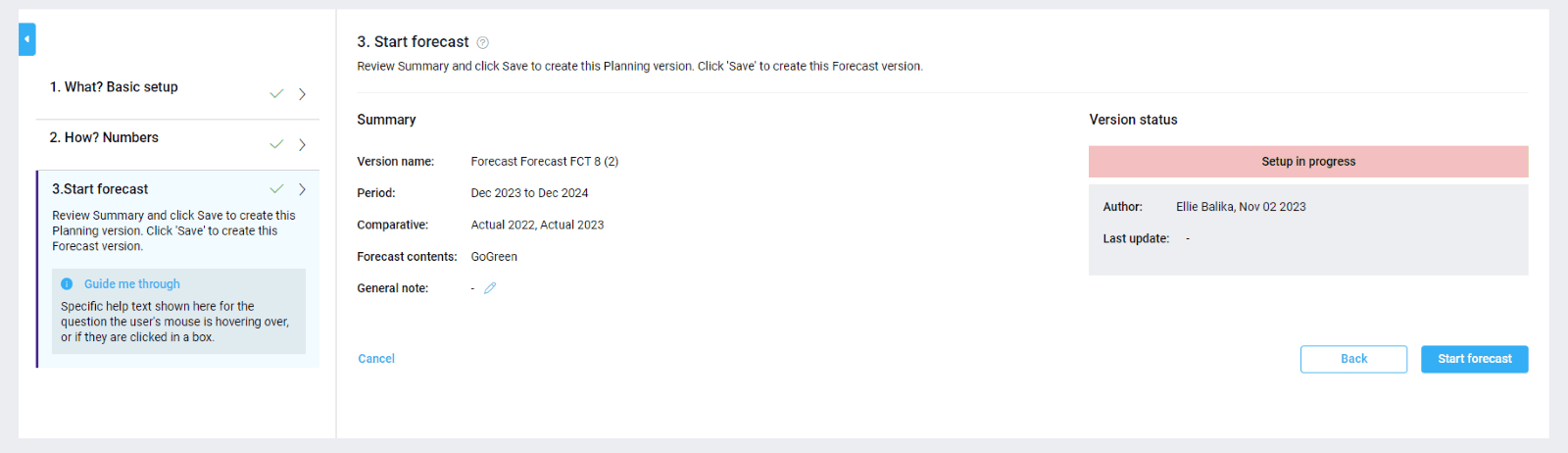Screen dimensions: 1568x453
Task: Click the Setup in progress status banner
Action: pos(1308,162)
